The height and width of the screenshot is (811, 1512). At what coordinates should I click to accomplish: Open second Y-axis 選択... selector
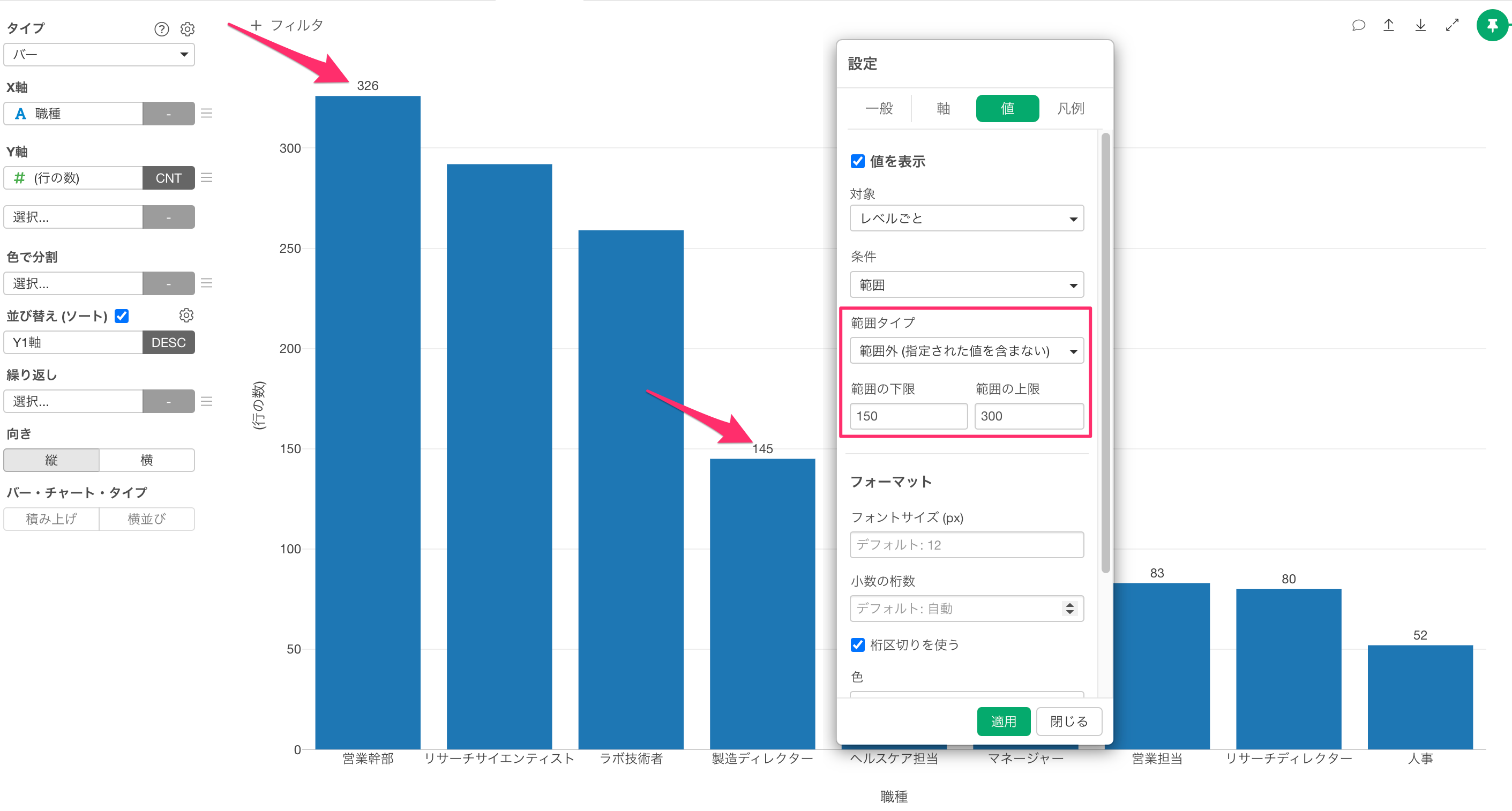coord(73,217)
